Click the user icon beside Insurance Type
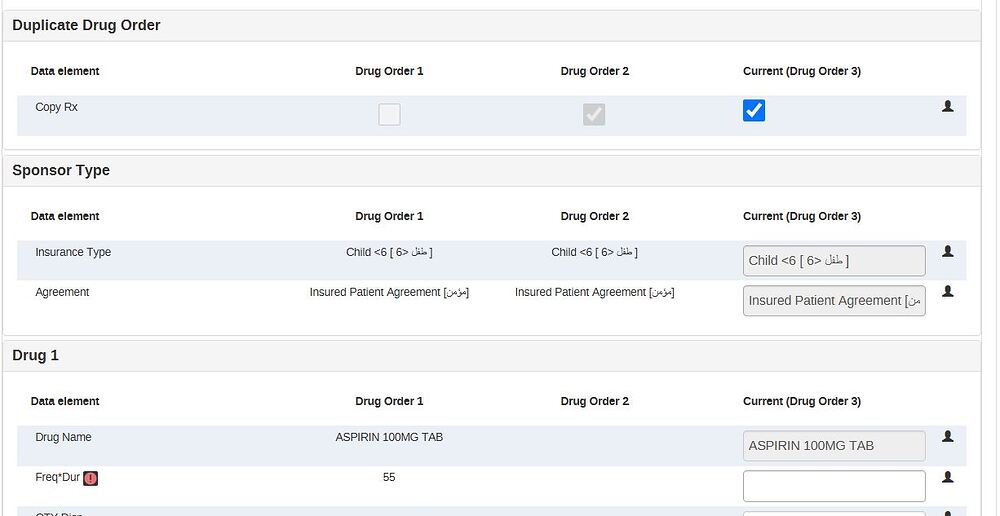The width and height of the screenshot is (1000, 516). [948, 252]
